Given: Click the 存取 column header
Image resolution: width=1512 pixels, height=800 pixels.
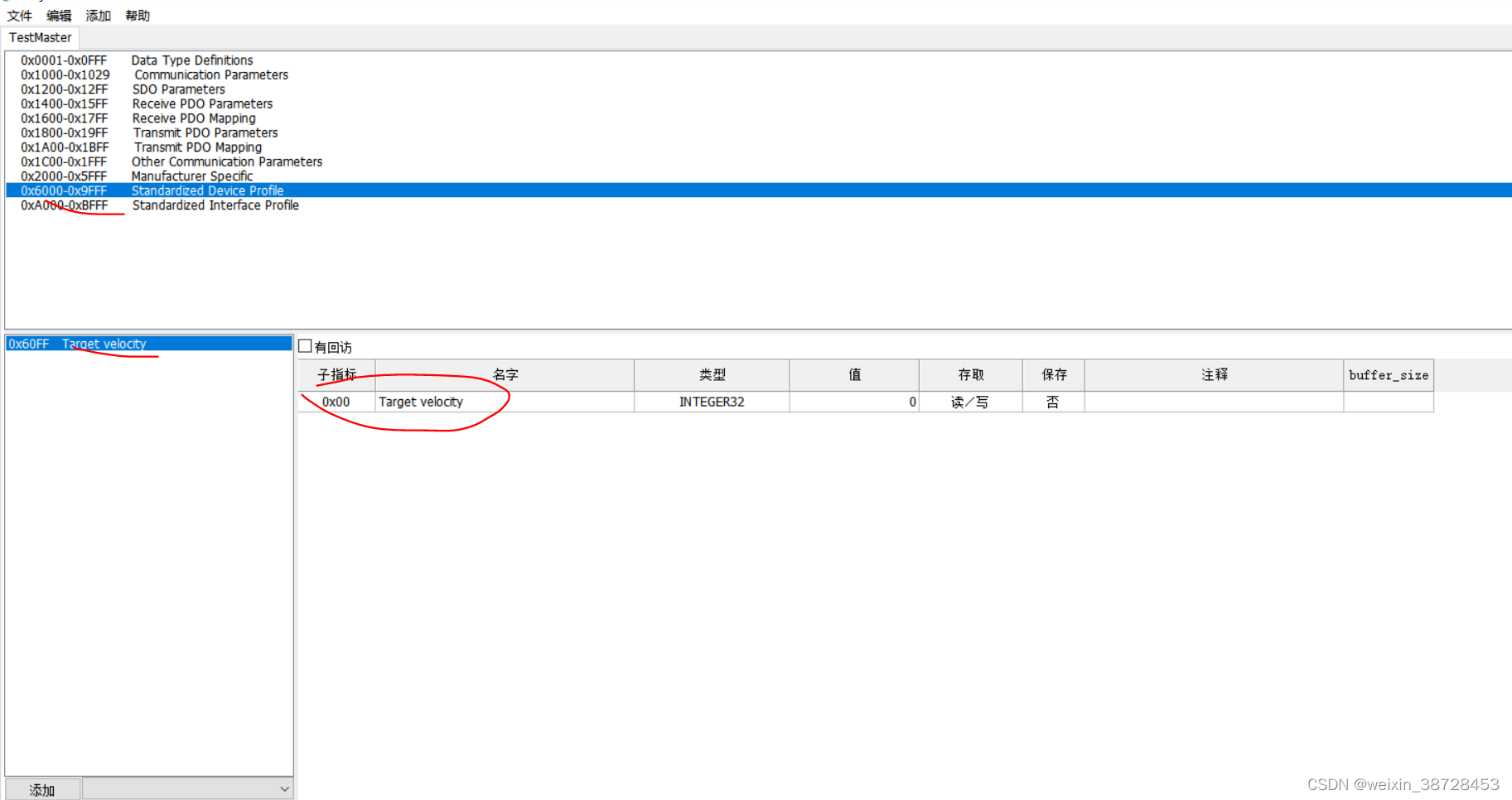Looking at the screenshot, I should (971, 375).
